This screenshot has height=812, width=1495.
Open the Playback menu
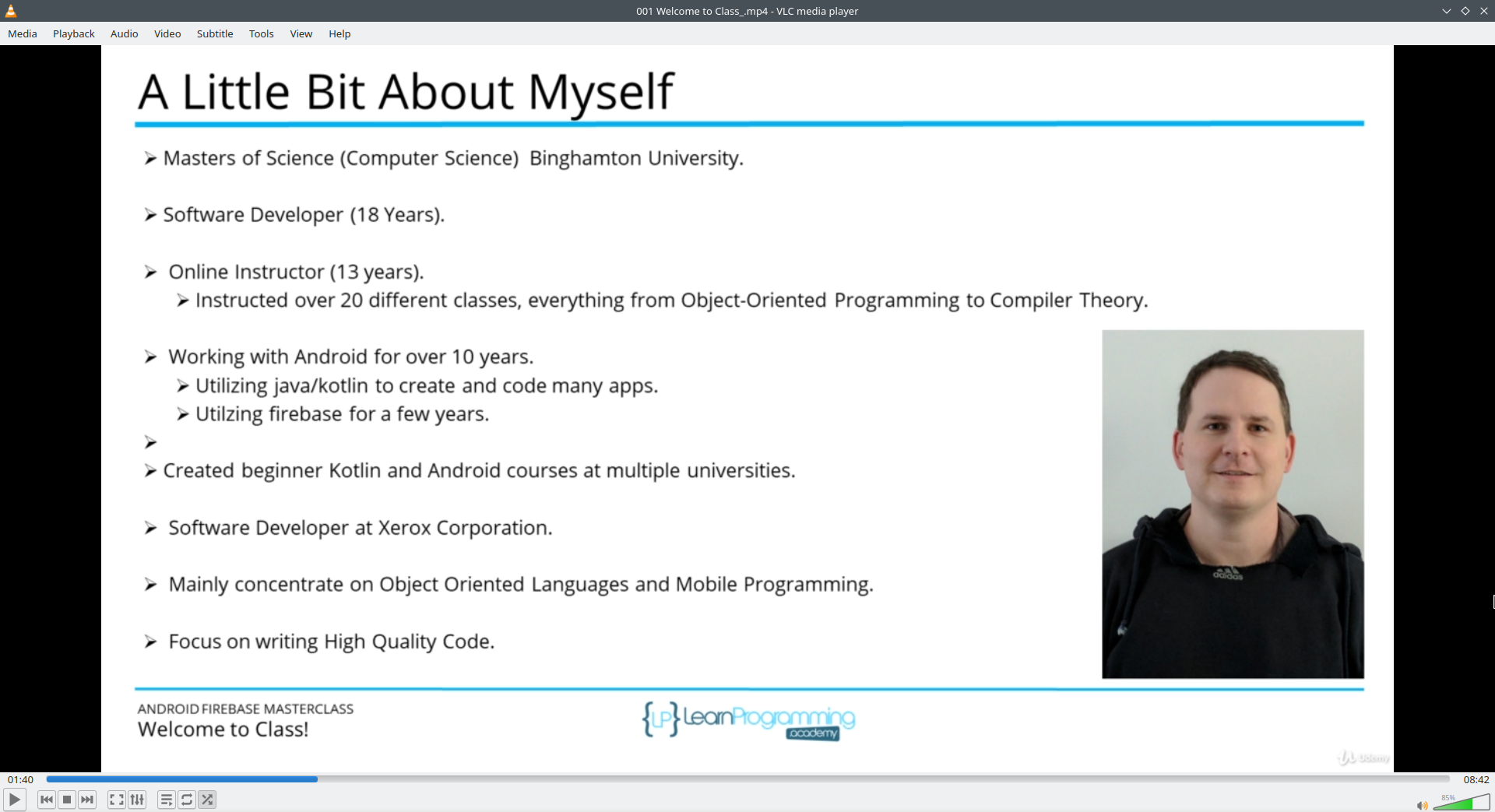pos(74,33)
